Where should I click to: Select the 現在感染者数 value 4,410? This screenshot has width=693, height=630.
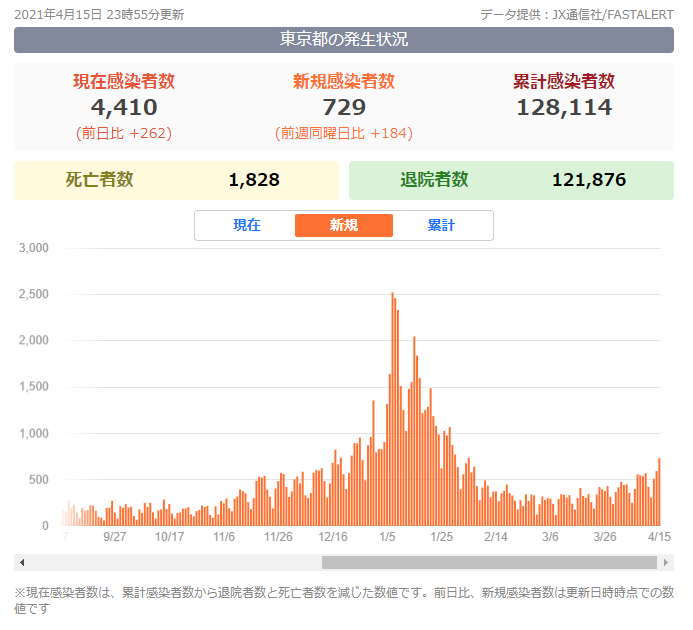coord(124,107)
